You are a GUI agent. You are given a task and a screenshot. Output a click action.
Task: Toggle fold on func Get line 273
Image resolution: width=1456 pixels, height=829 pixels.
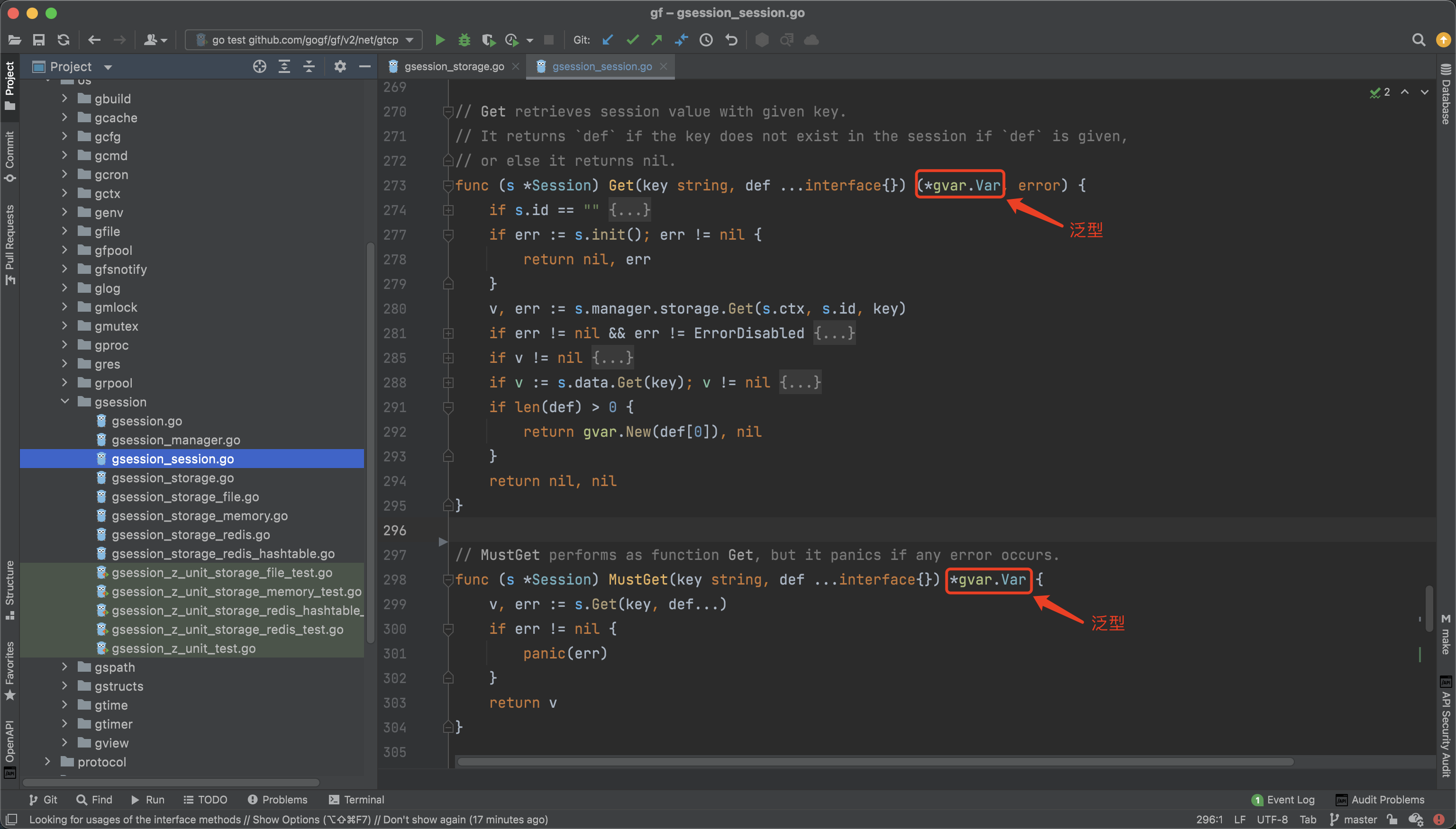[x=448, y=186]
